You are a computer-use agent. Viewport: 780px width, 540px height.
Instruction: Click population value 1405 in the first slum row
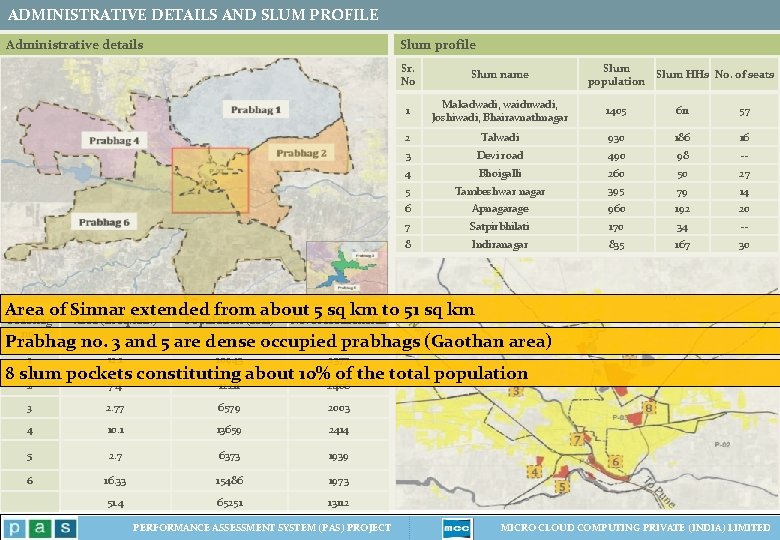tap(616, 112)
